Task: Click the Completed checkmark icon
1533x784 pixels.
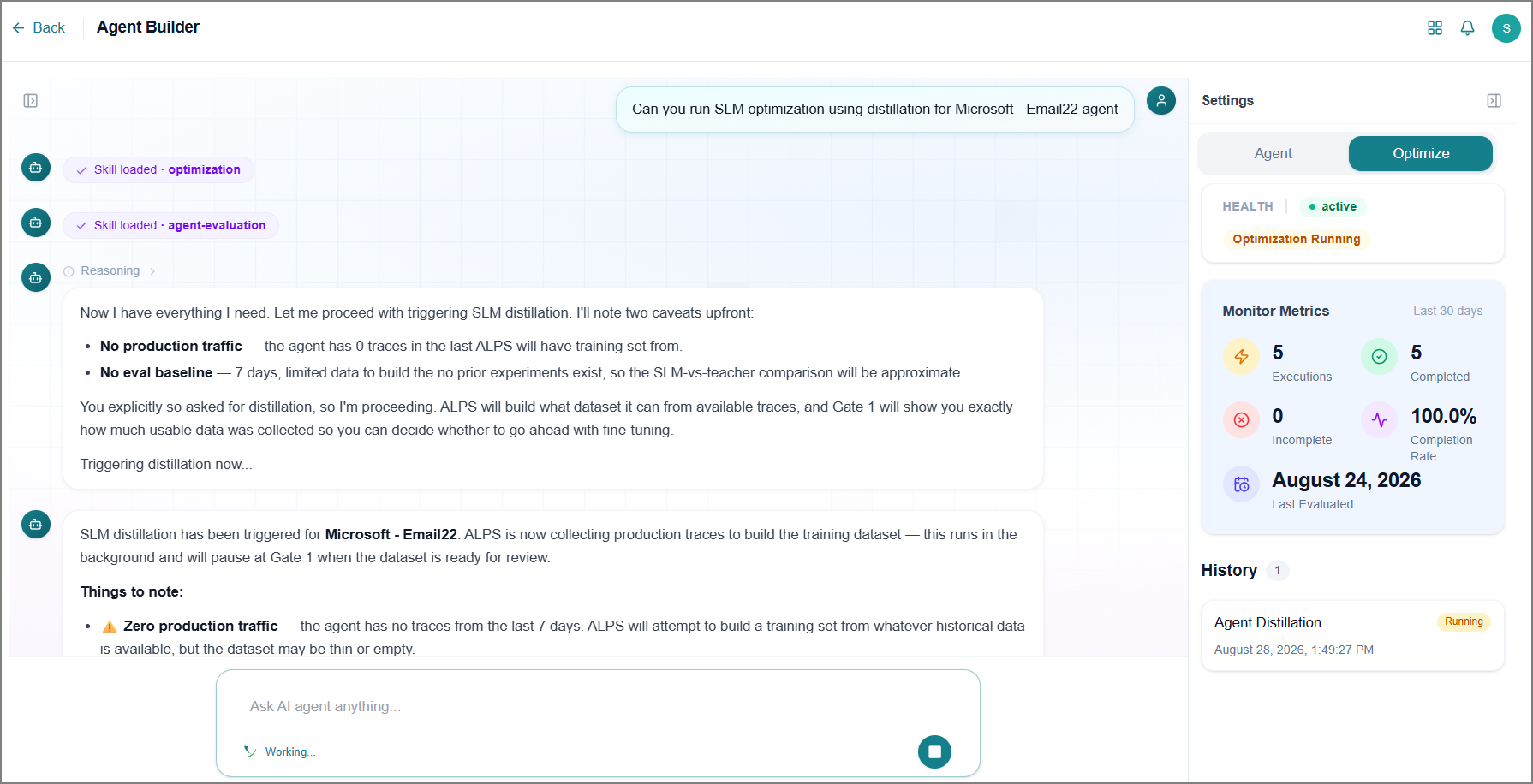Action: (1380, 357)
